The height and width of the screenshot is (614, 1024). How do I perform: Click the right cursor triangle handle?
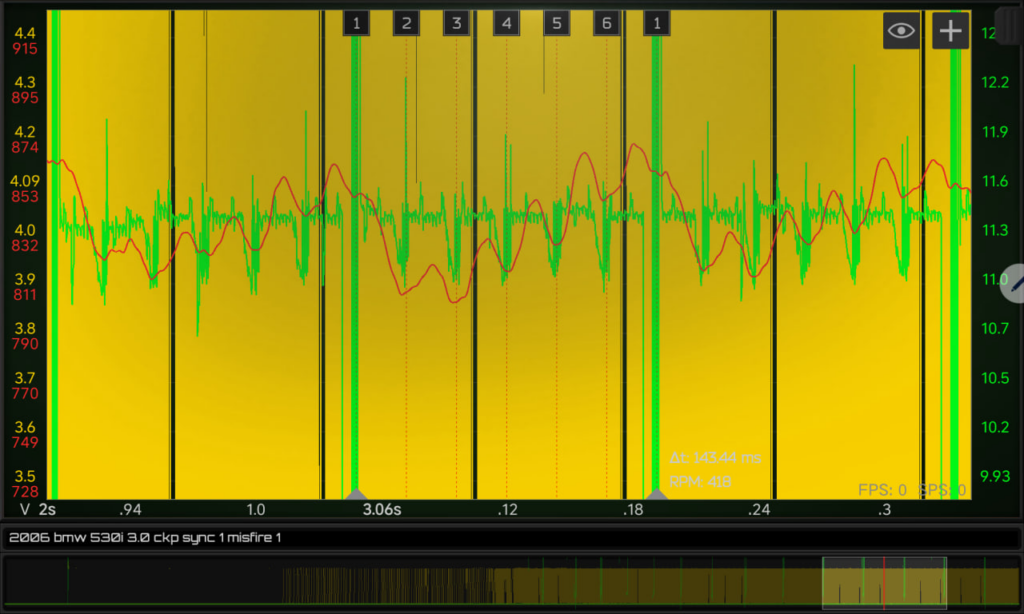[x=656, y=494]
